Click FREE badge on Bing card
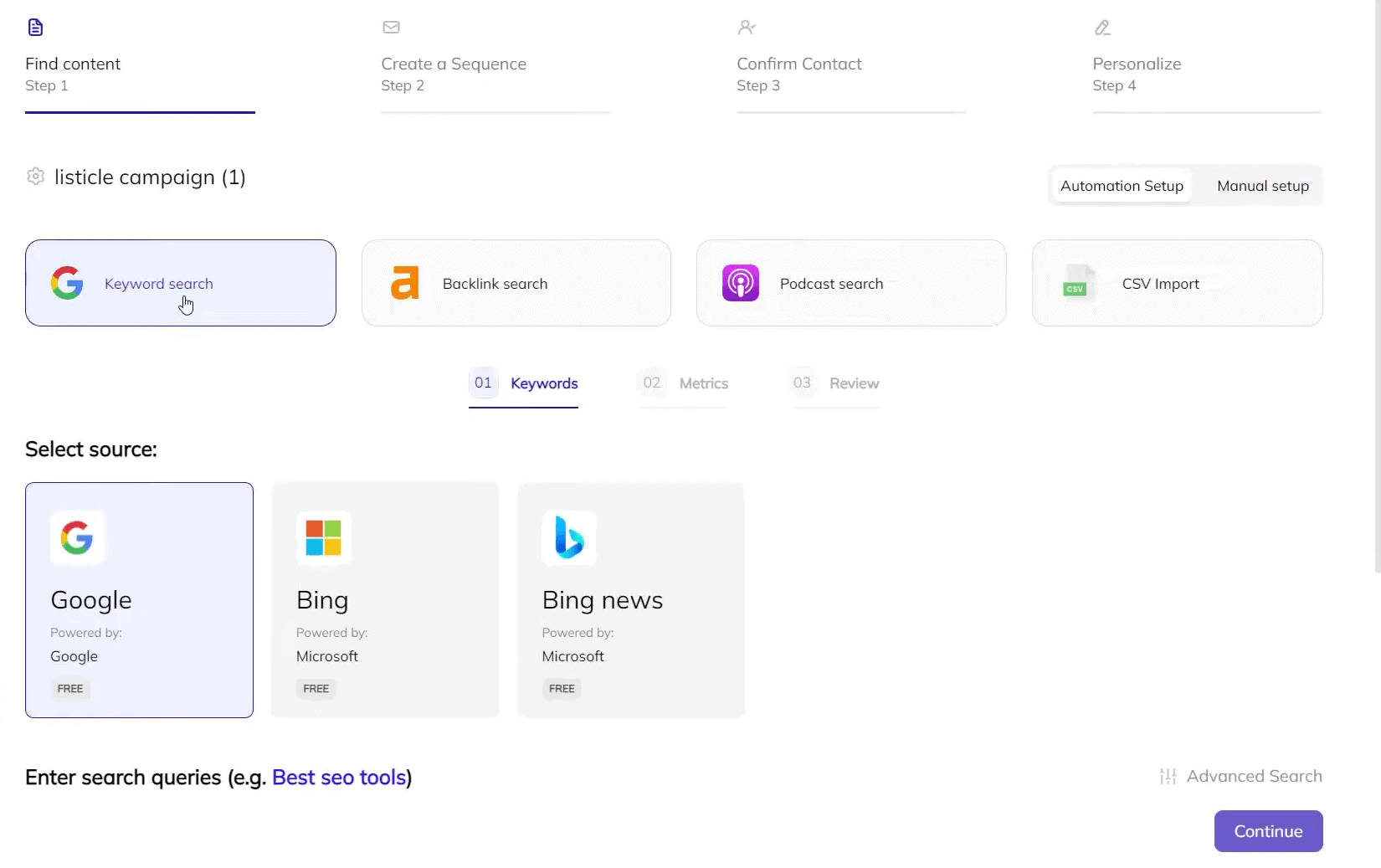The image size is (1381, 868). [316, 689]
